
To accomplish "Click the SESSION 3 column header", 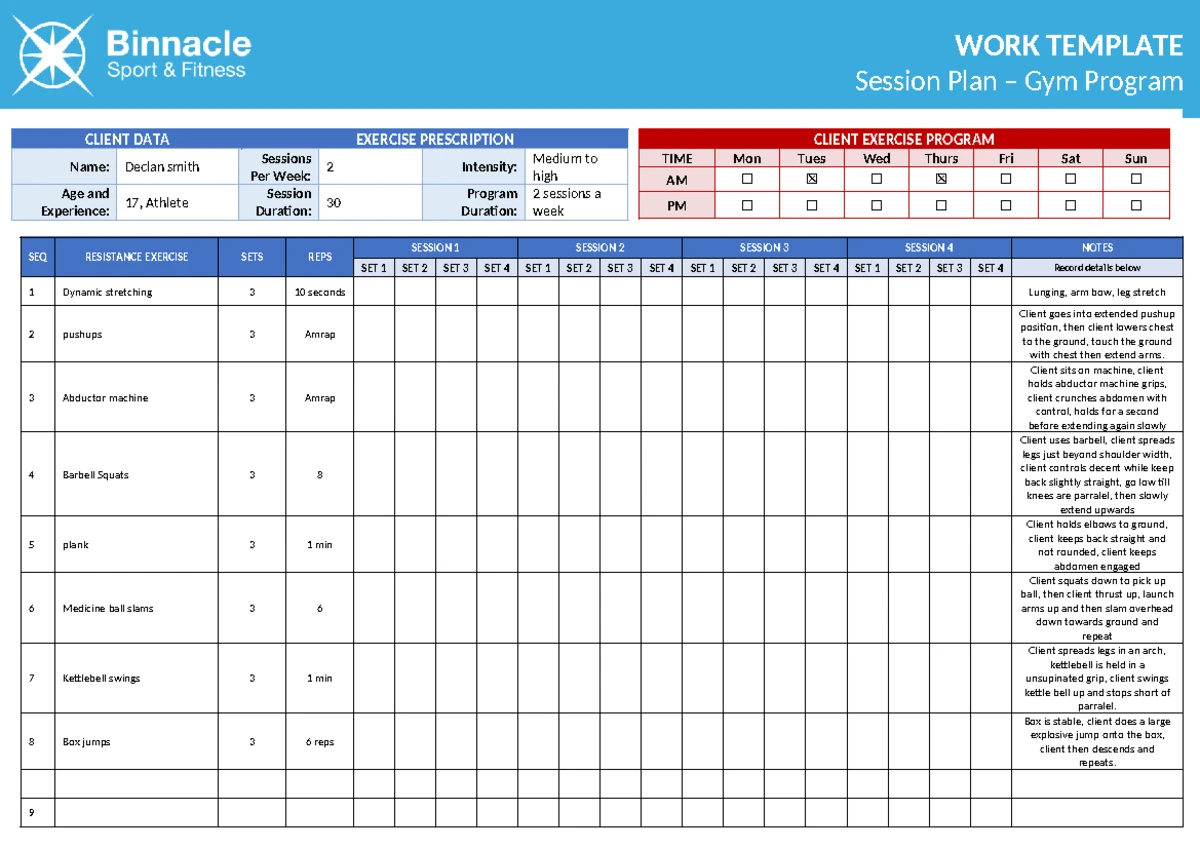I will click(x=765, y=247).
